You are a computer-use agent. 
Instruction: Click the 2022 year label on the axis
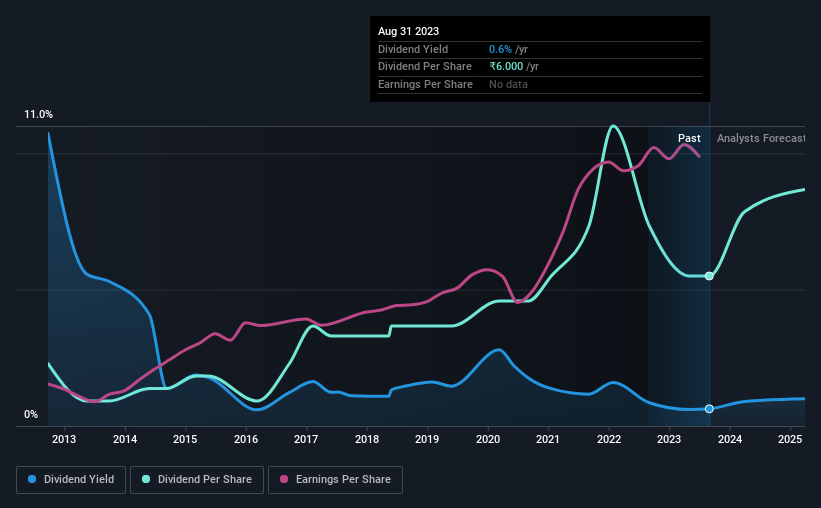pos(608,439)
